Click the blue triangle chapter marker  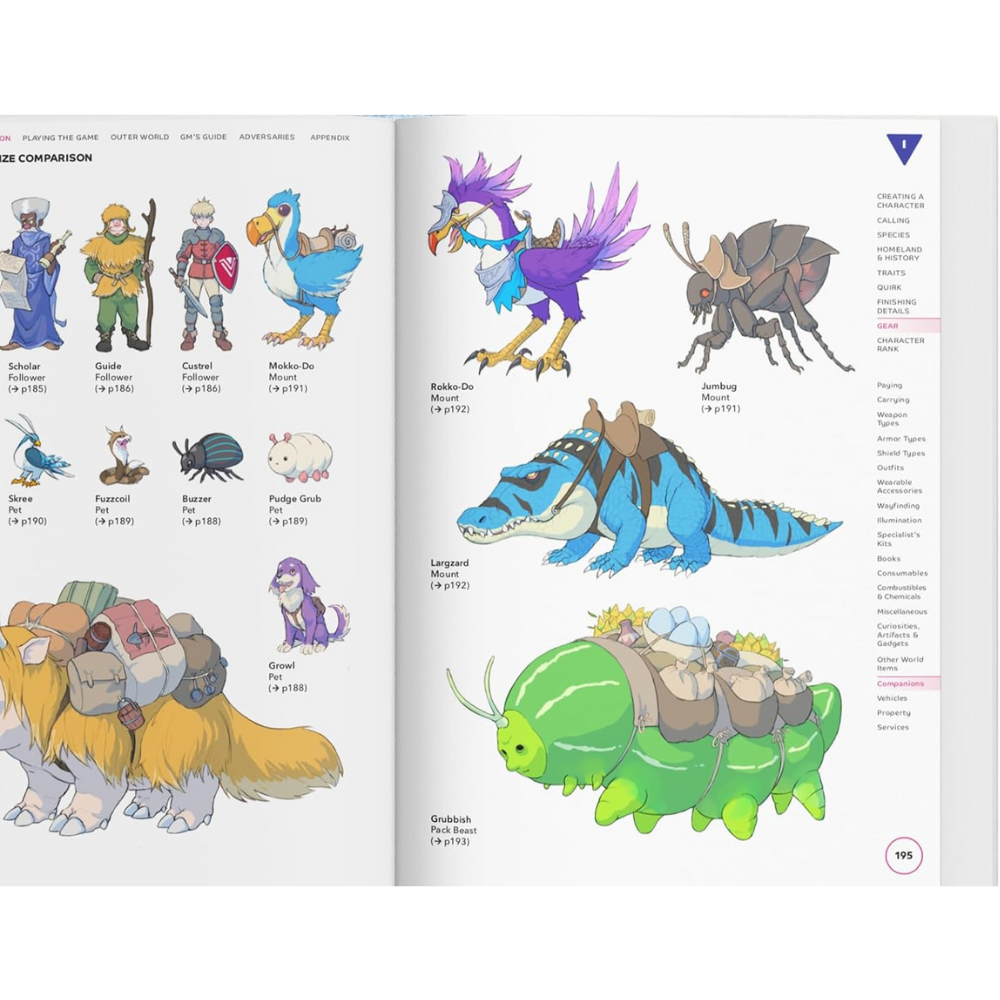click(x=904, y=149)
